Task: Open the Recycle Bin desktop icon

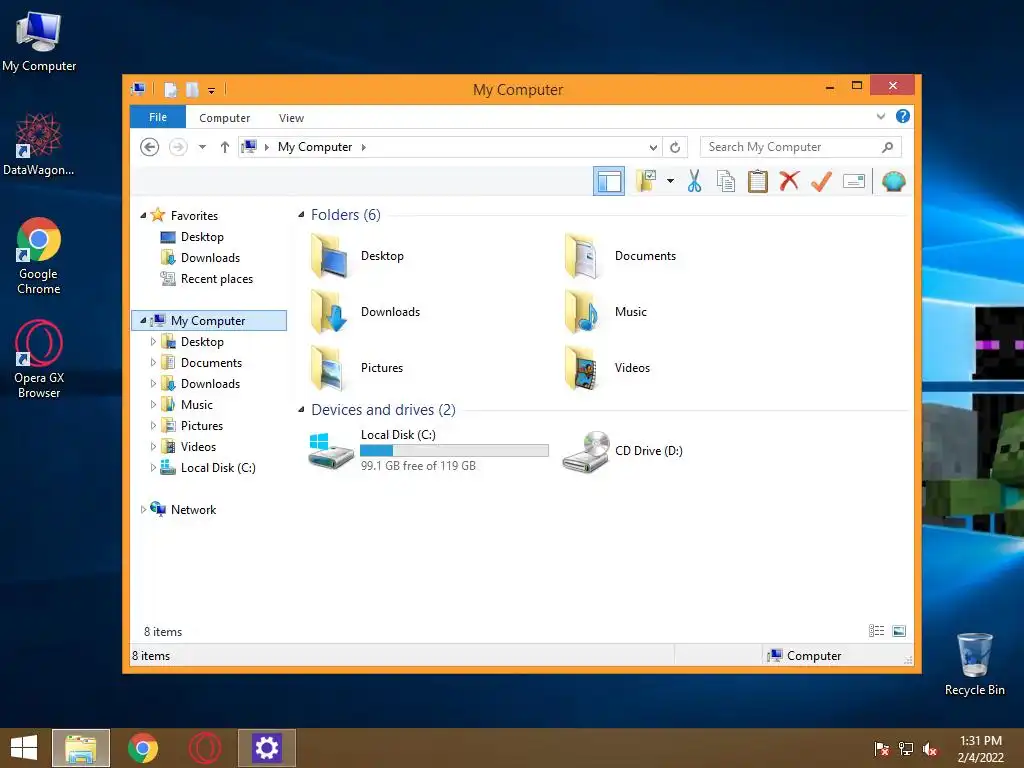Action: (x=974, y=664)
